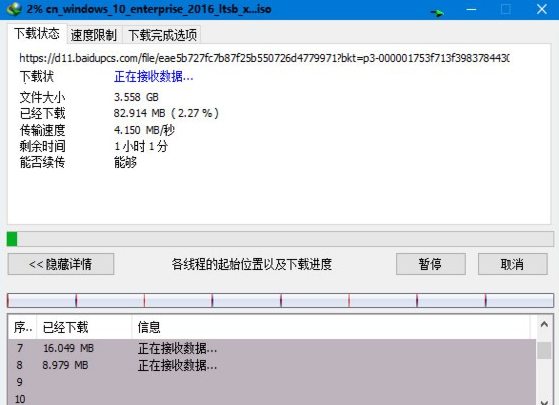Image resolution: width=559 pixels, height=405 pixels.
Task: Click the caption 各线程的起始位置以及下载进度
Action: 252,264
